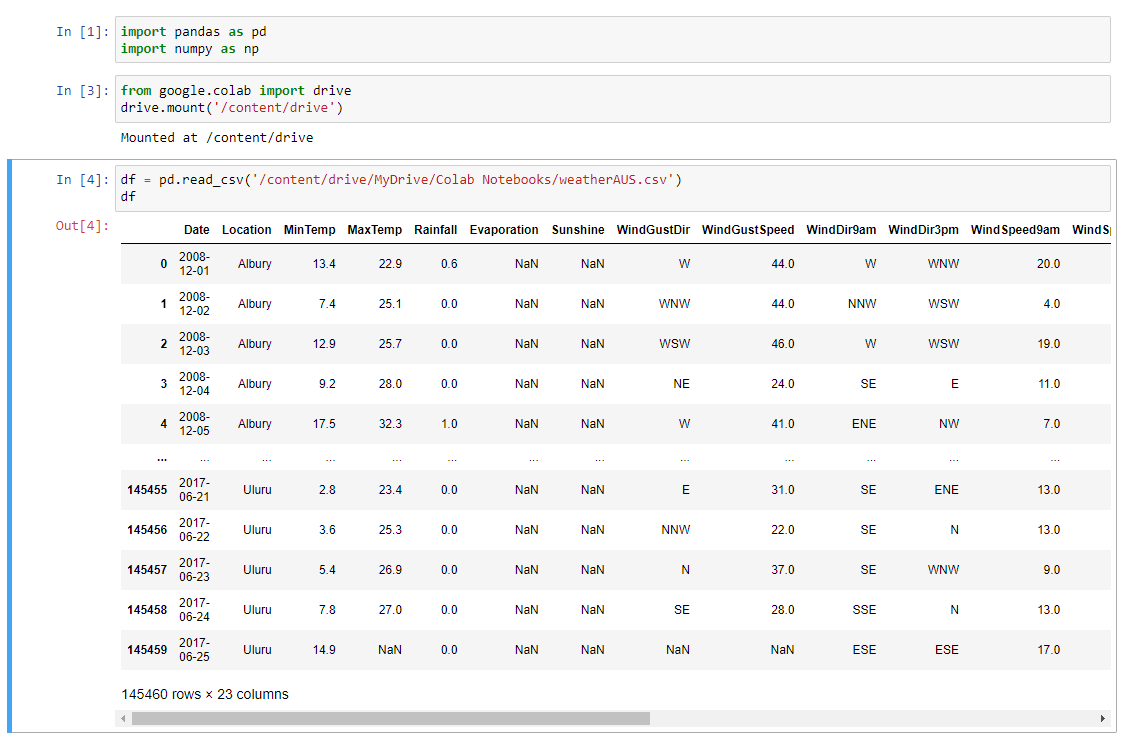Click inside the drive.mount code cell
Viewport: 1126px width, 734px height.
613,99
